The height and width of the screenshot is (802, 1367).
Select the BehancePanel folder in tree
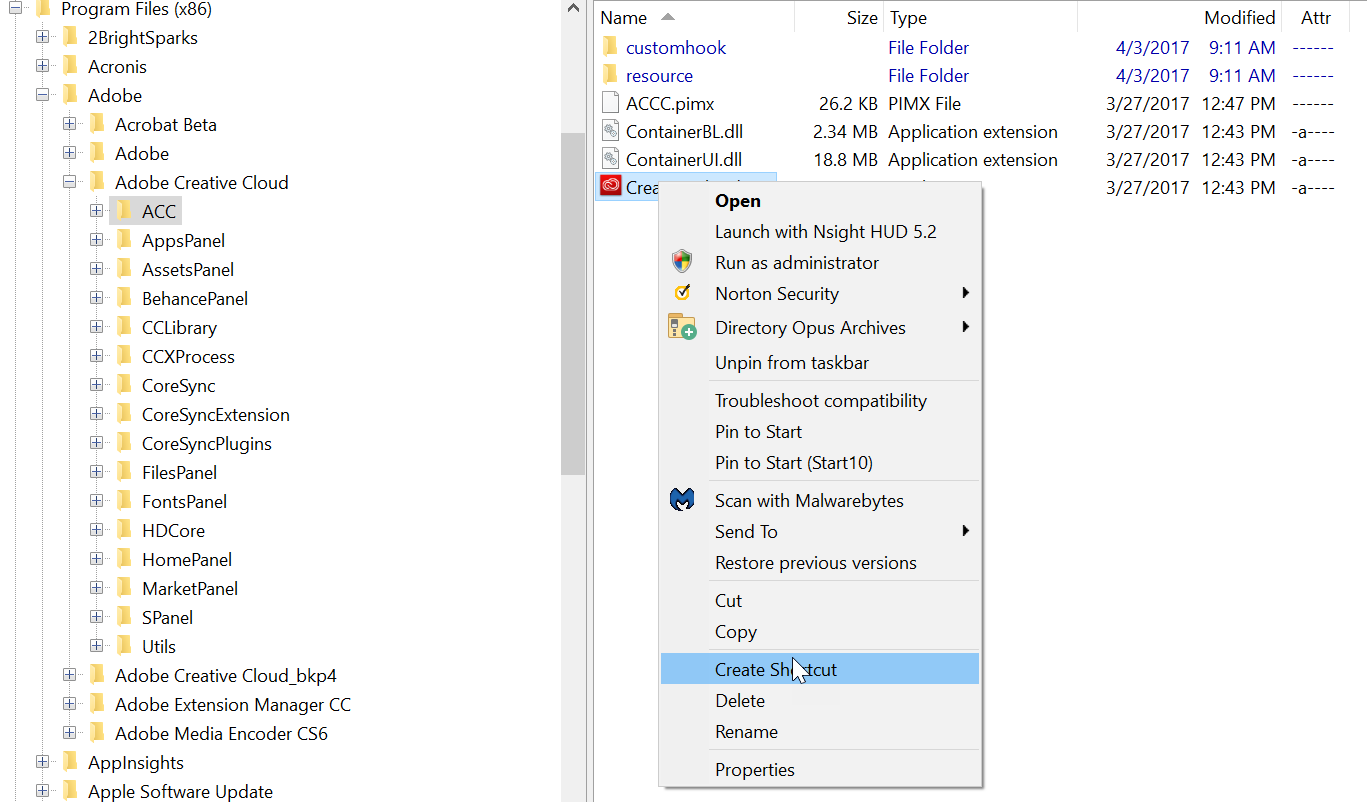click(195, 298)
